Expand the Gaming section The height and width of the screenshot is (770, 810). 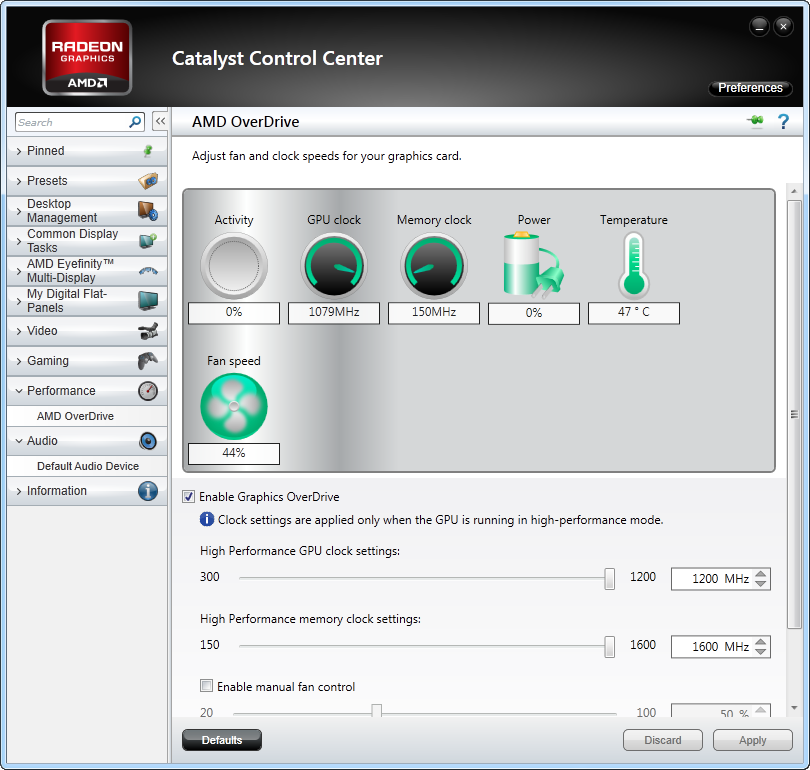87,360
